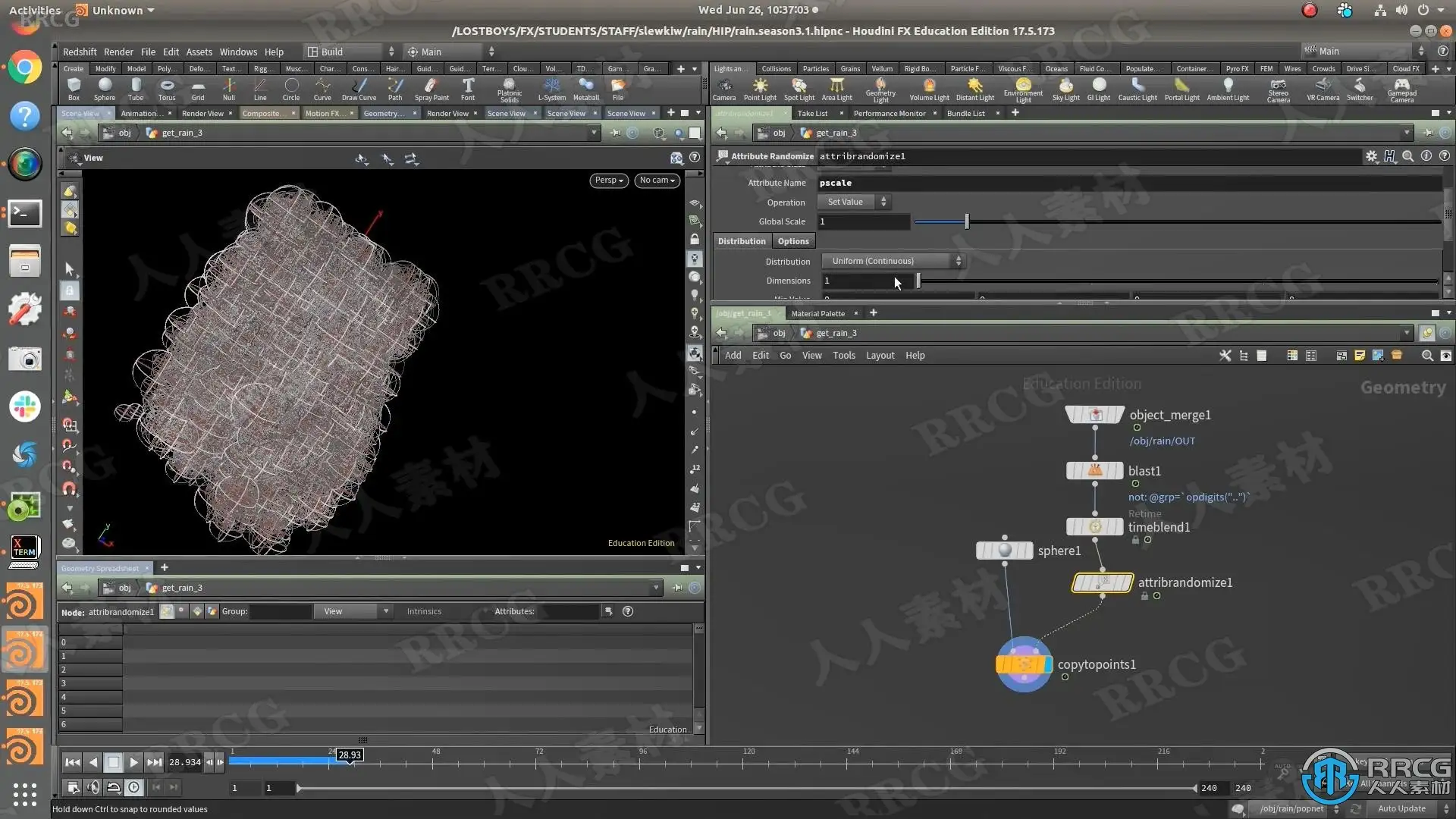Select the L-System shelf tool

[x=552, y=89]
